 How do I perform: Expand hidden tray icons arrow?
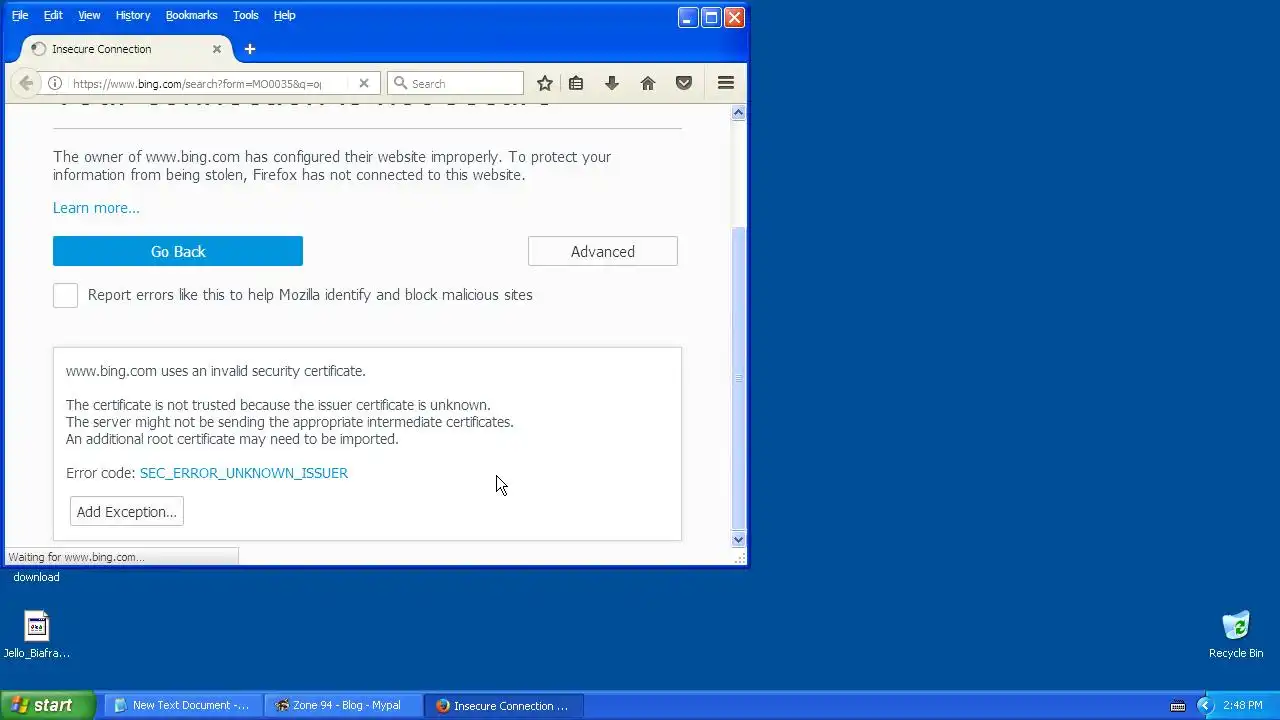coord(1204,706)
